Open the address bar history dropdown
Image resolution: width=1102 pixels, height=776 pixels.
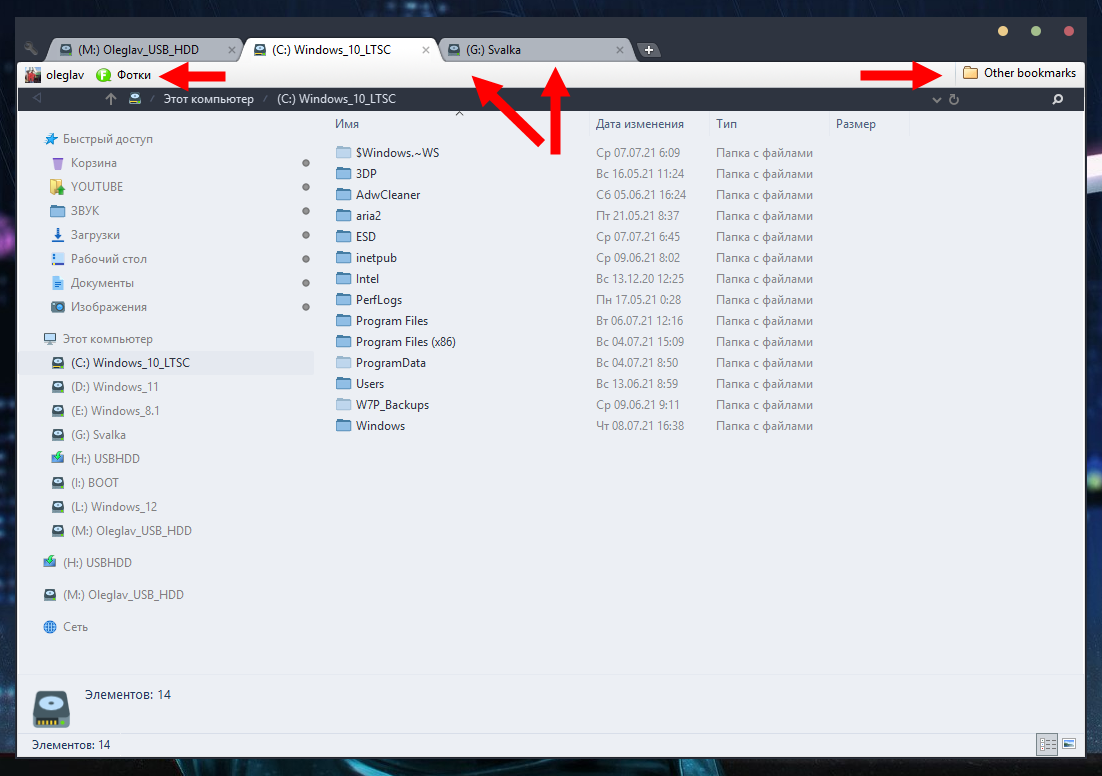(937, 99)
